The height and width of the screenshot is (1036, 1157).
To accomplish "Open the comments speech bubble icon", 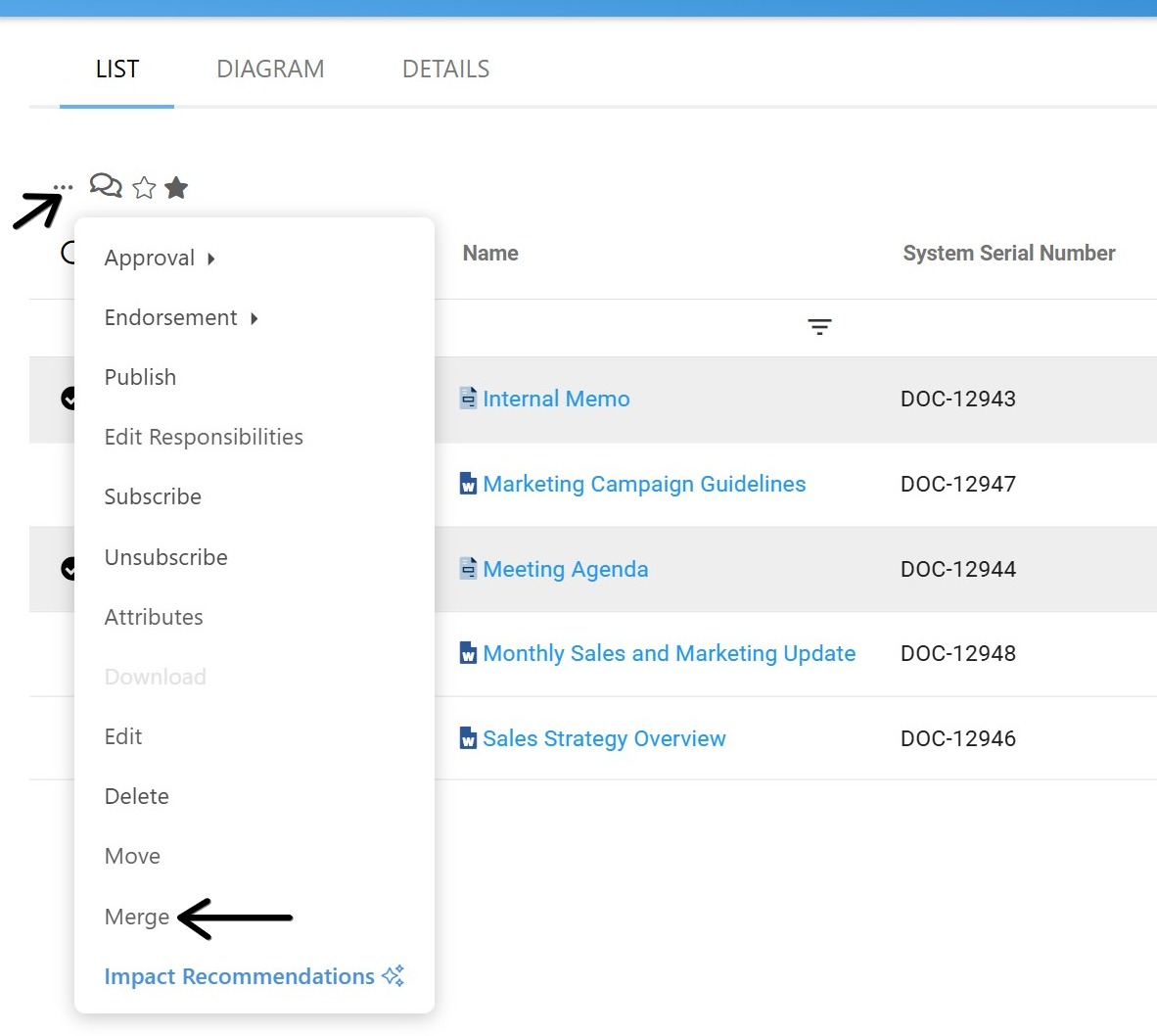I will 106,185.
